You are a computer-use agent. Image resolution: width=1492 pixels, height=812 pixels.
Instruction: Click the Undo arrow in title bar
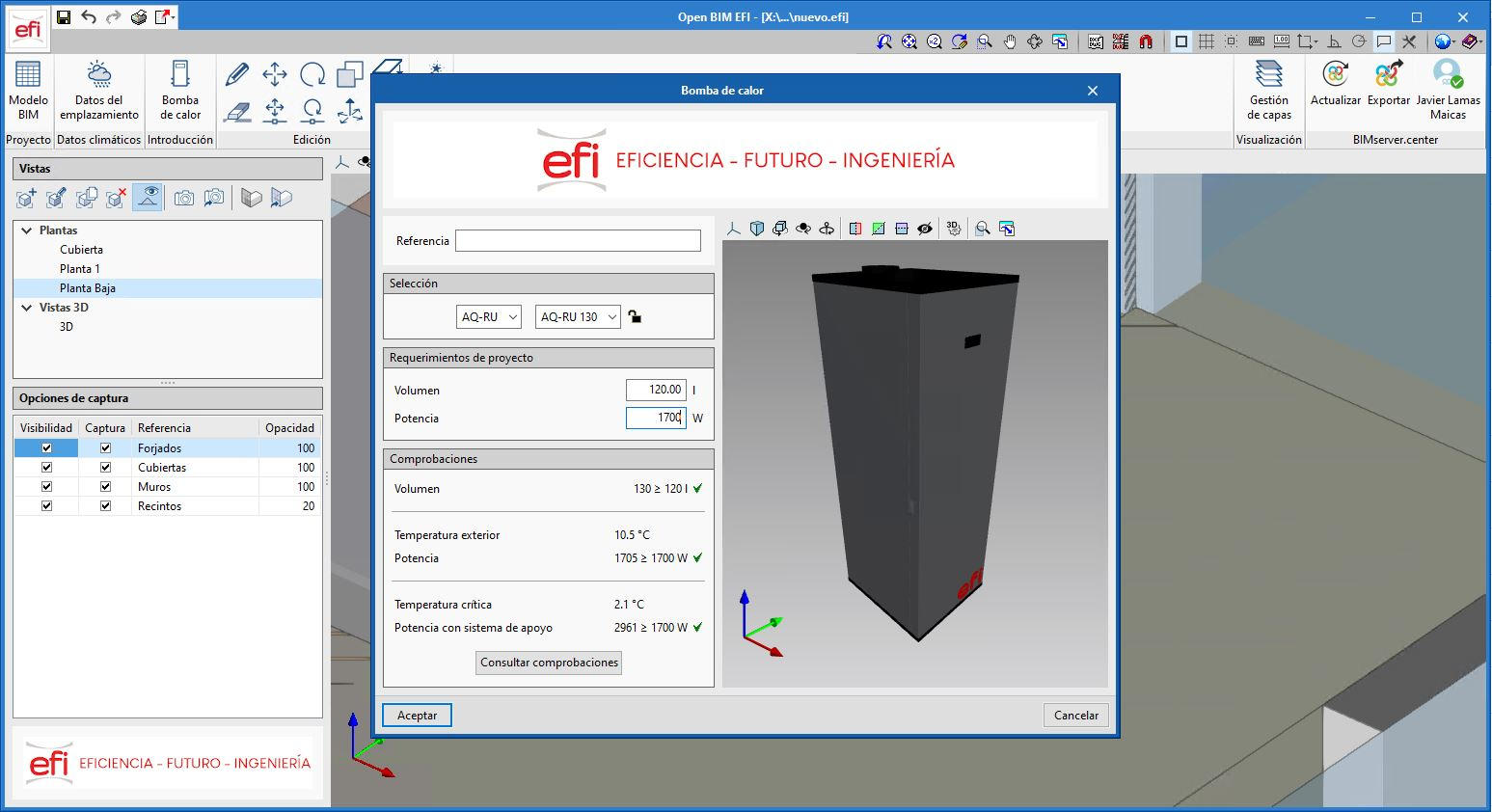[x=89, y=17]
